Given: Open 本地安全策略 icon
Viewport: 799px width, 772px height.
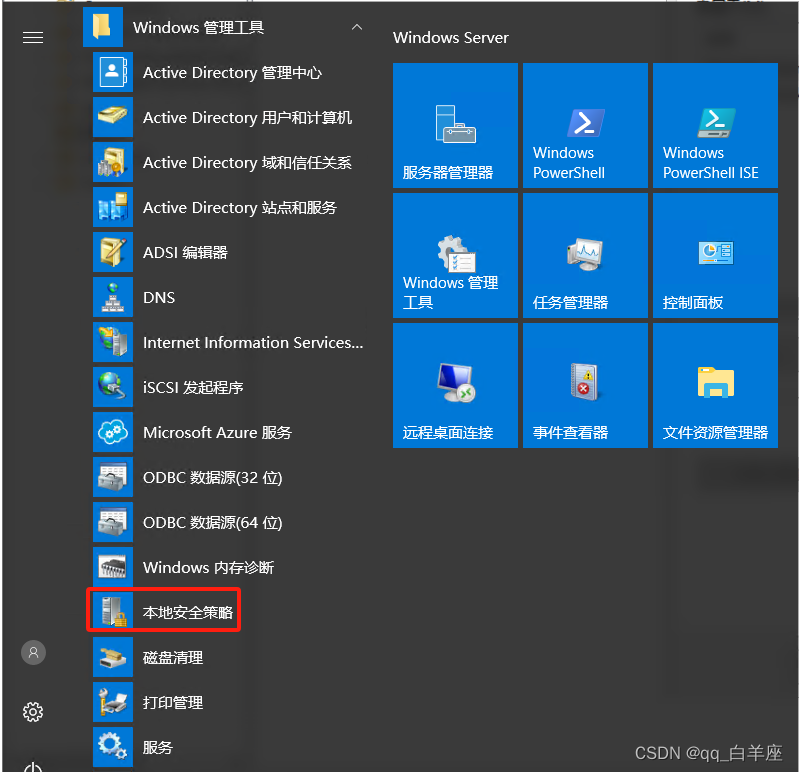Looking at the screenshot, I should pyautogui.click(x=113, y=611).
